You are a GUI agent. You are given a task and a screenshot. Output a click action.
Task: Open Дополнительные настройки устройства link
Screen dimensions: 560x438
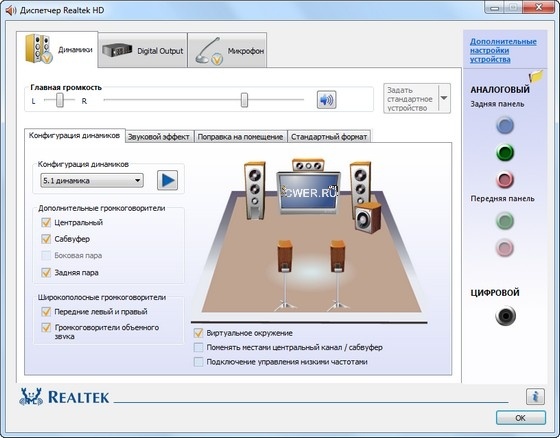tap(503, 50)
